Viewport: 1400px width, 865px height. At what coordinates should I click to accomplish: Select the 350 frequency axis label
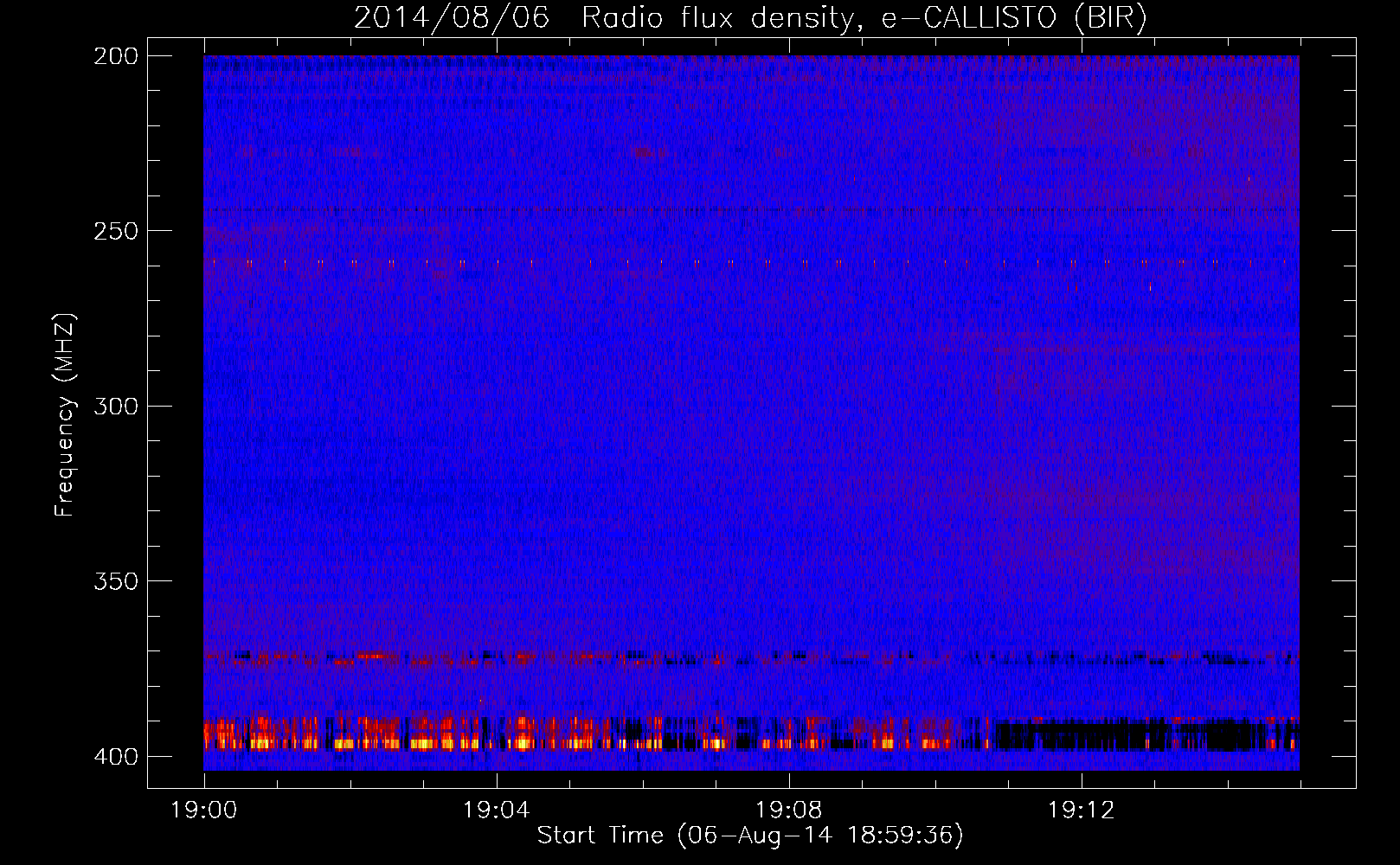[x=115, y=580]
